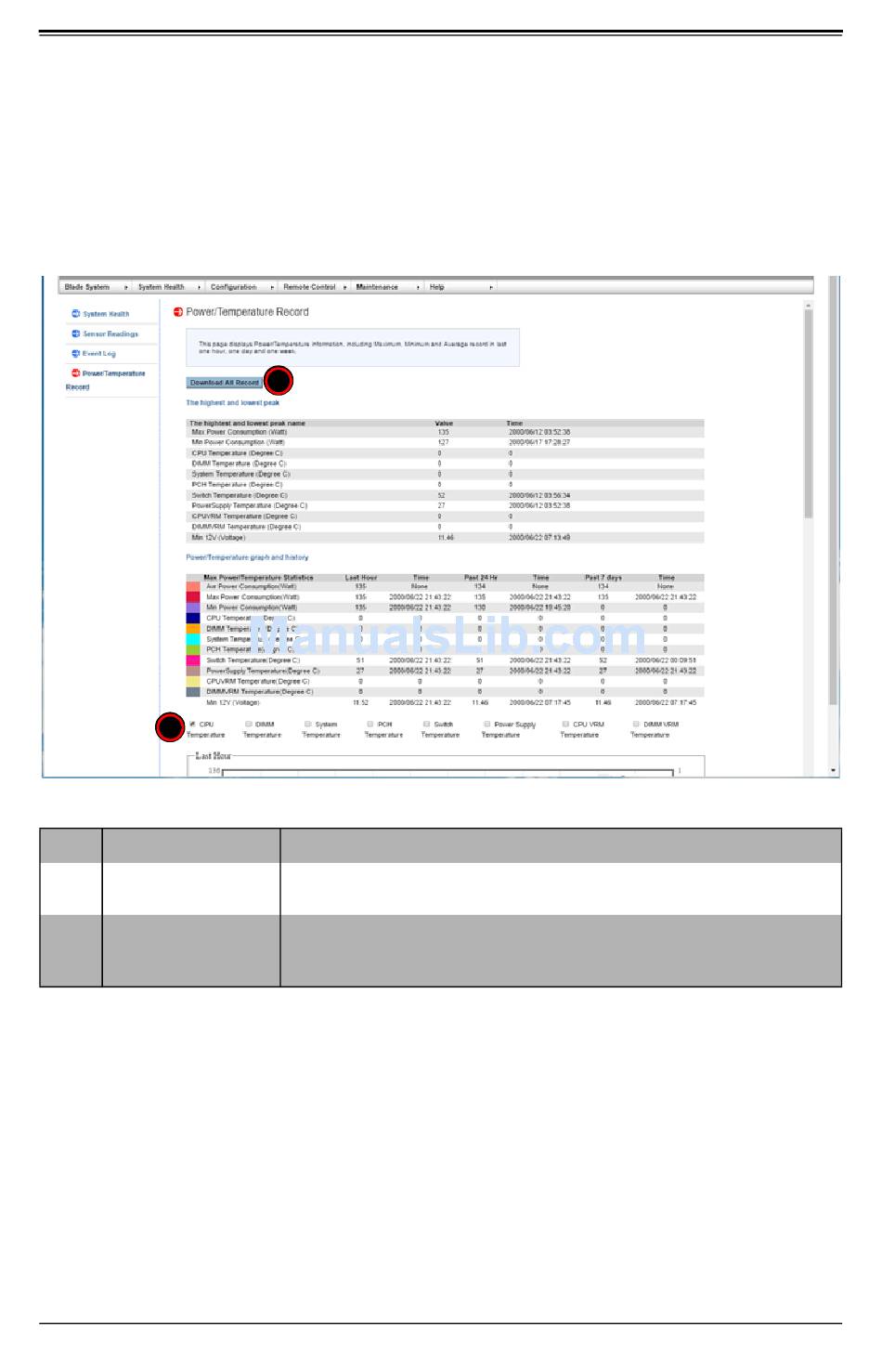
Task: Open the Power/Temperature Record sidebar link
Action: tap(106, 380)
